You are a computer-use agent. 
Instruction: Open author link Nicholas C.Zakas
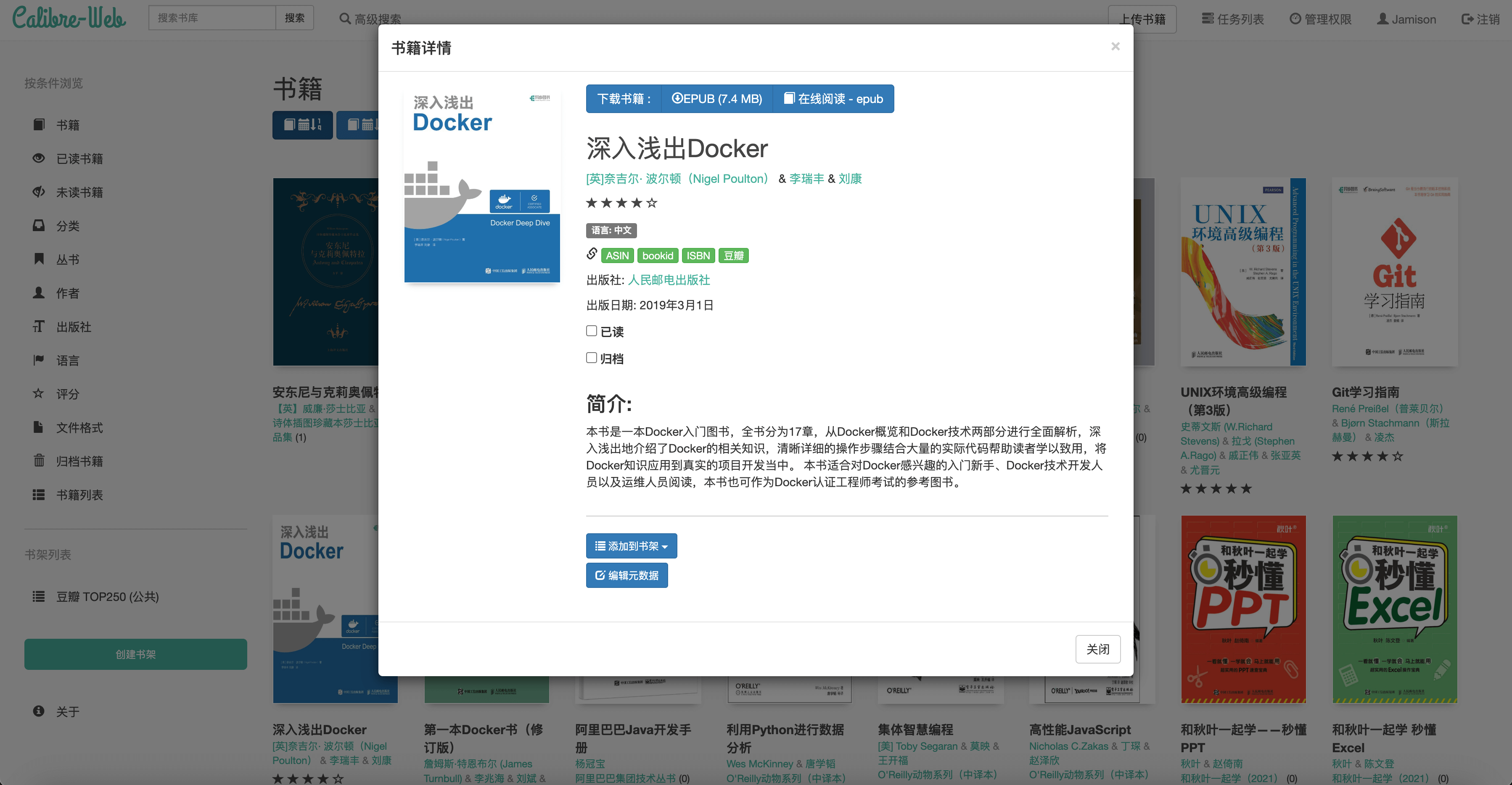[1068, 745]
